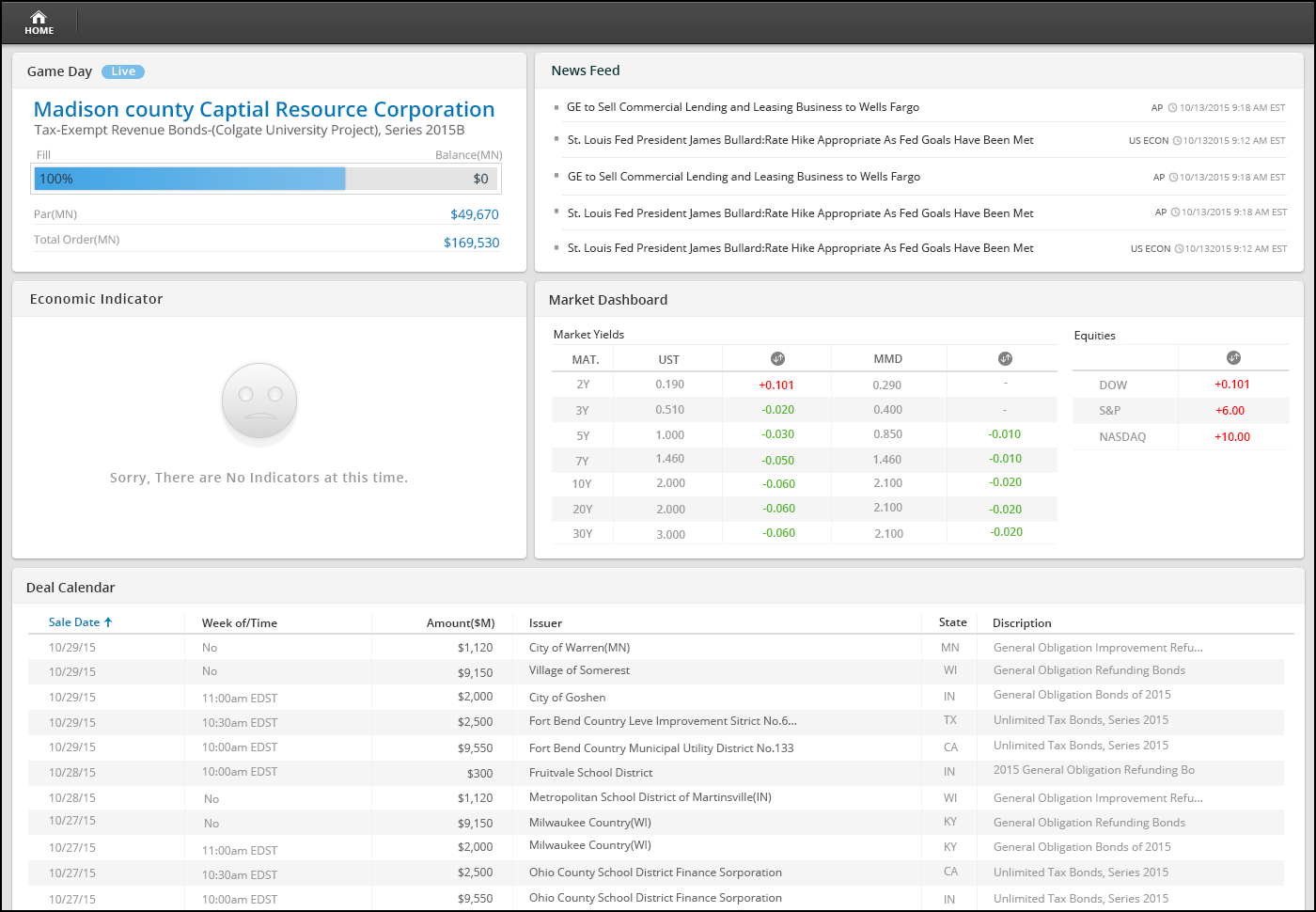Image resolution: width=1316 pixels, height=912 pixels.
Task: Select the City of Warren(MN) deal row
Action: coord(579,648)
